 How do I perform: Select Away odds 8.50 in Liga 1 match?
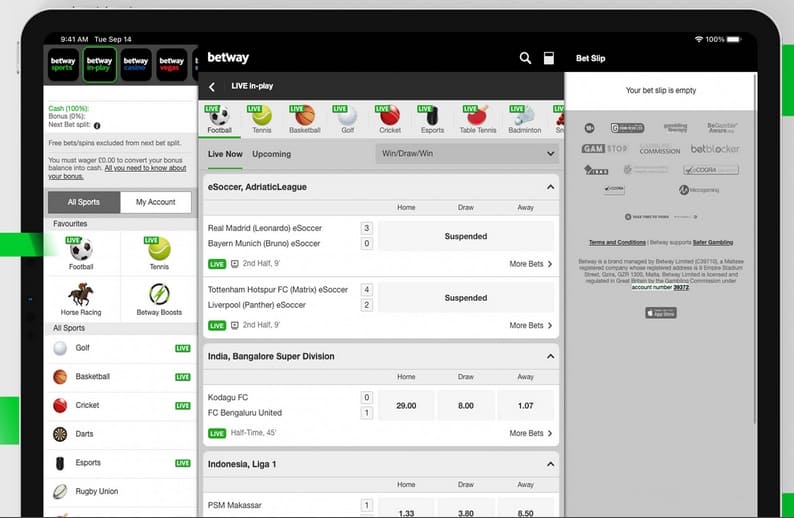point(526,510)
